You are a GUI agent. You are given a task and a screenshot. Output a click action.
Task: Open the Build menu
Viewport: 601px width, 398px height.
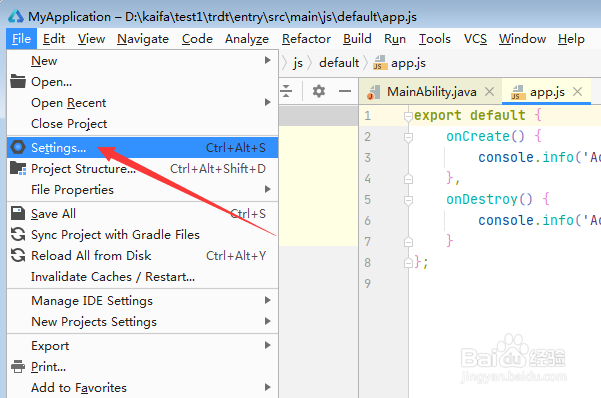[x=357, y=39]
